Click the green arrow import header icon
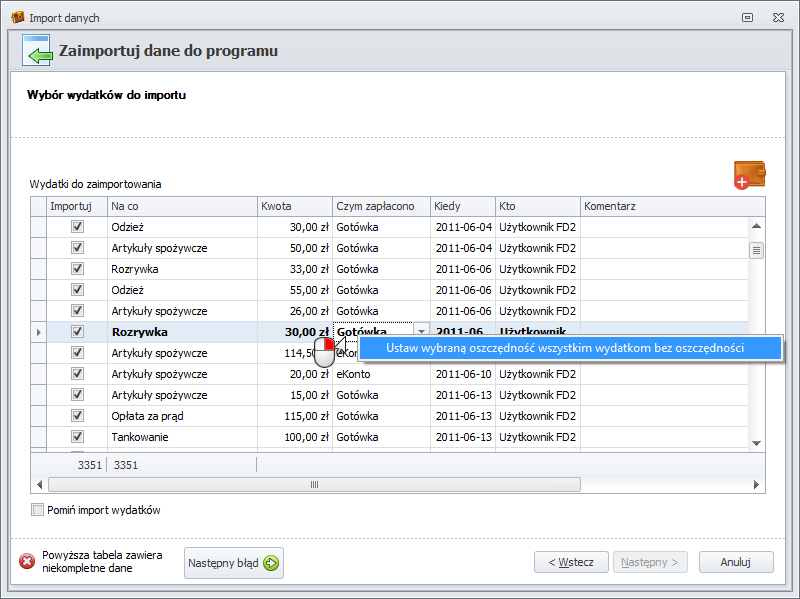 [37, 51]
